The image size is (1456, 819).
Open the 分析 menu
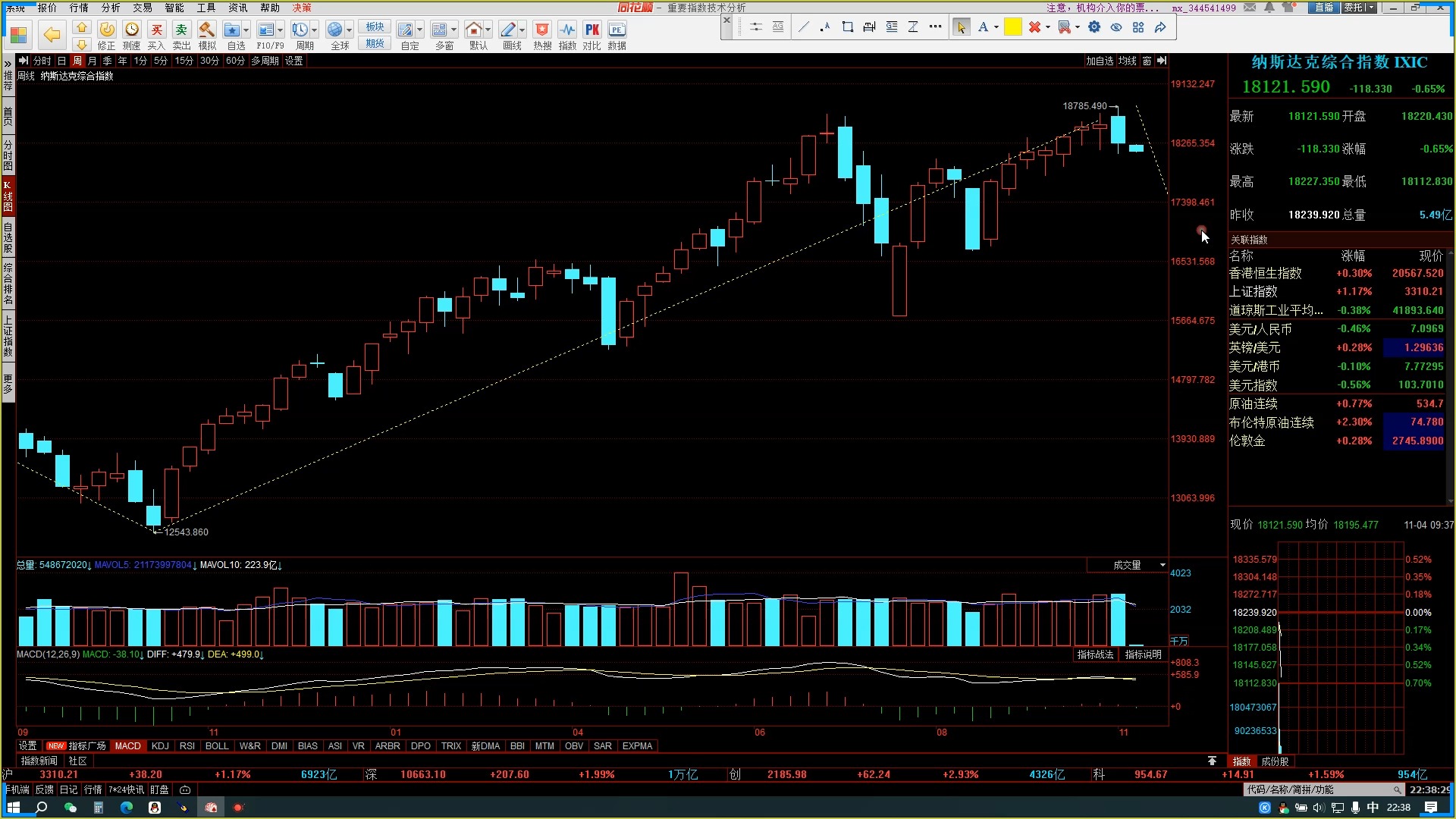(x=111, y=8)
